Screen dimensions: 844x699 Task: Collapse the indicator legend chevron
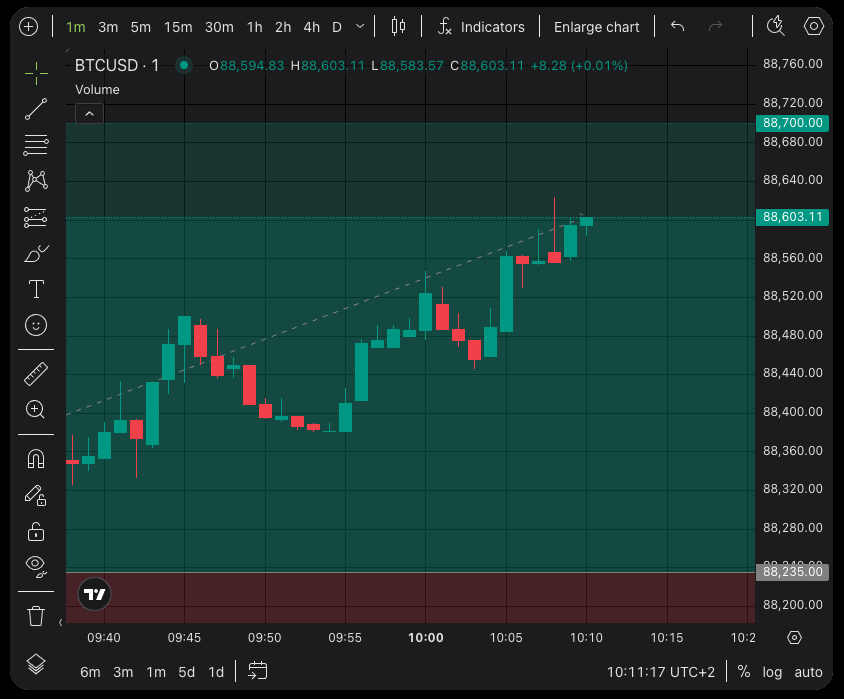89,114
